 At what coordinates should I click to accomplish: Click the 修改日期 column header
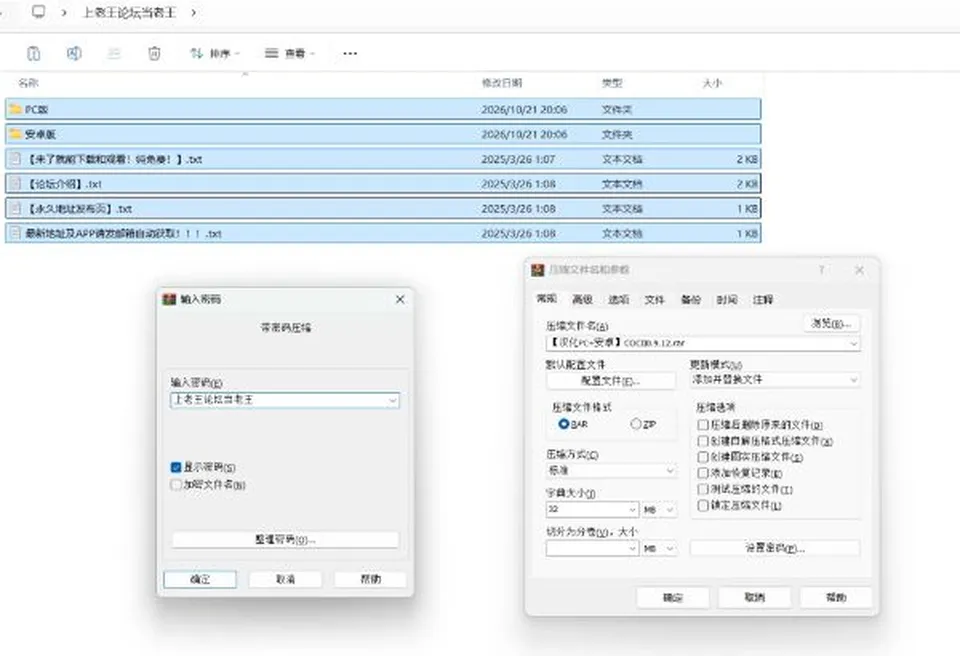coord(502,83)
